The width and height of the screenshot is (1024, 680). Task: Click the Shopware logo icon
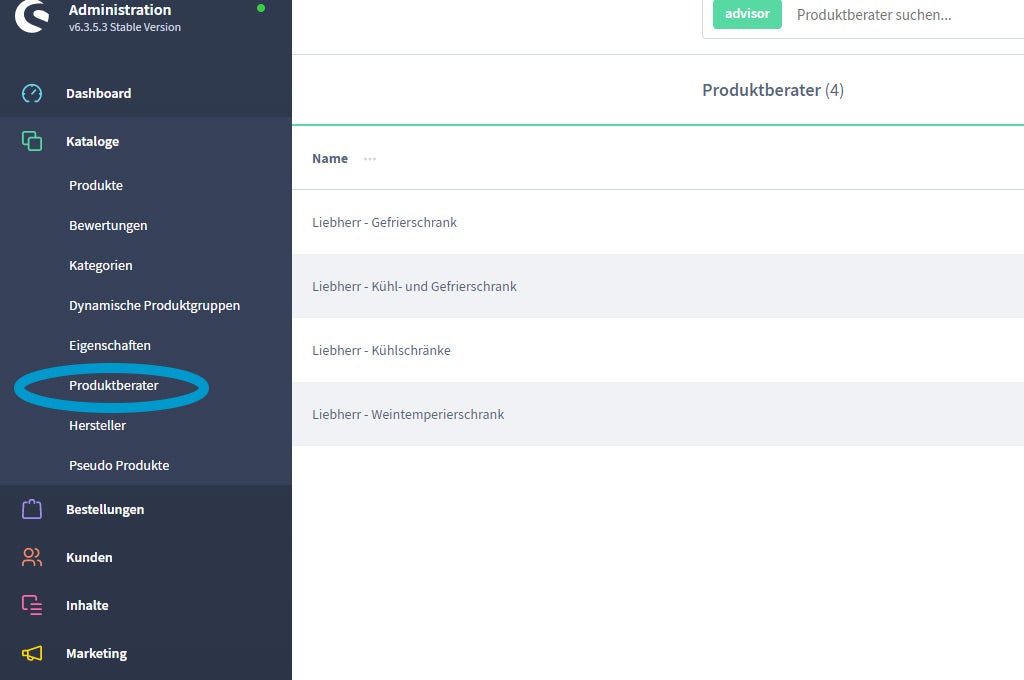(x=32, y=16)
